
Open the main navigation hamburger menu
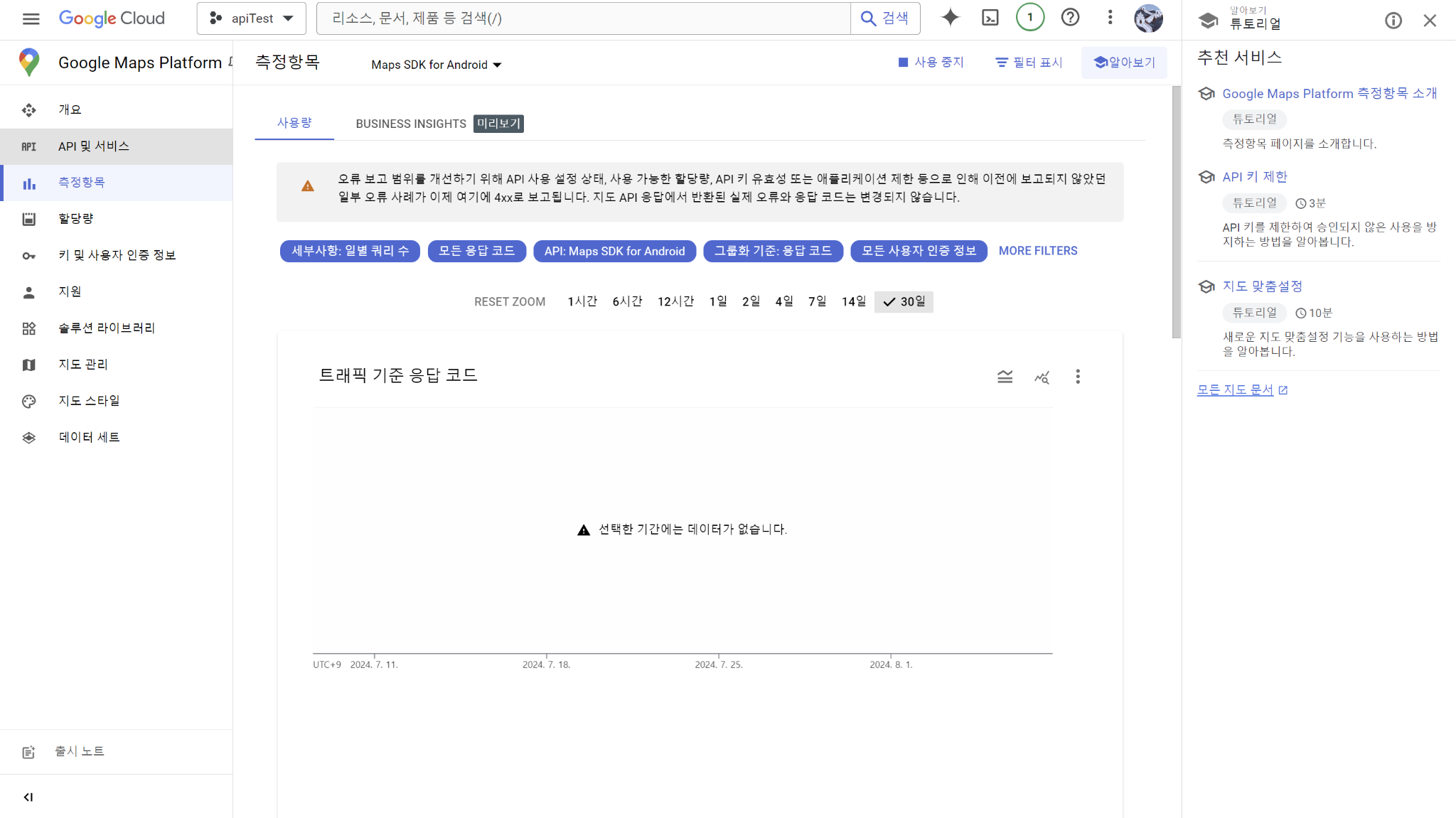tap(31, 18)
